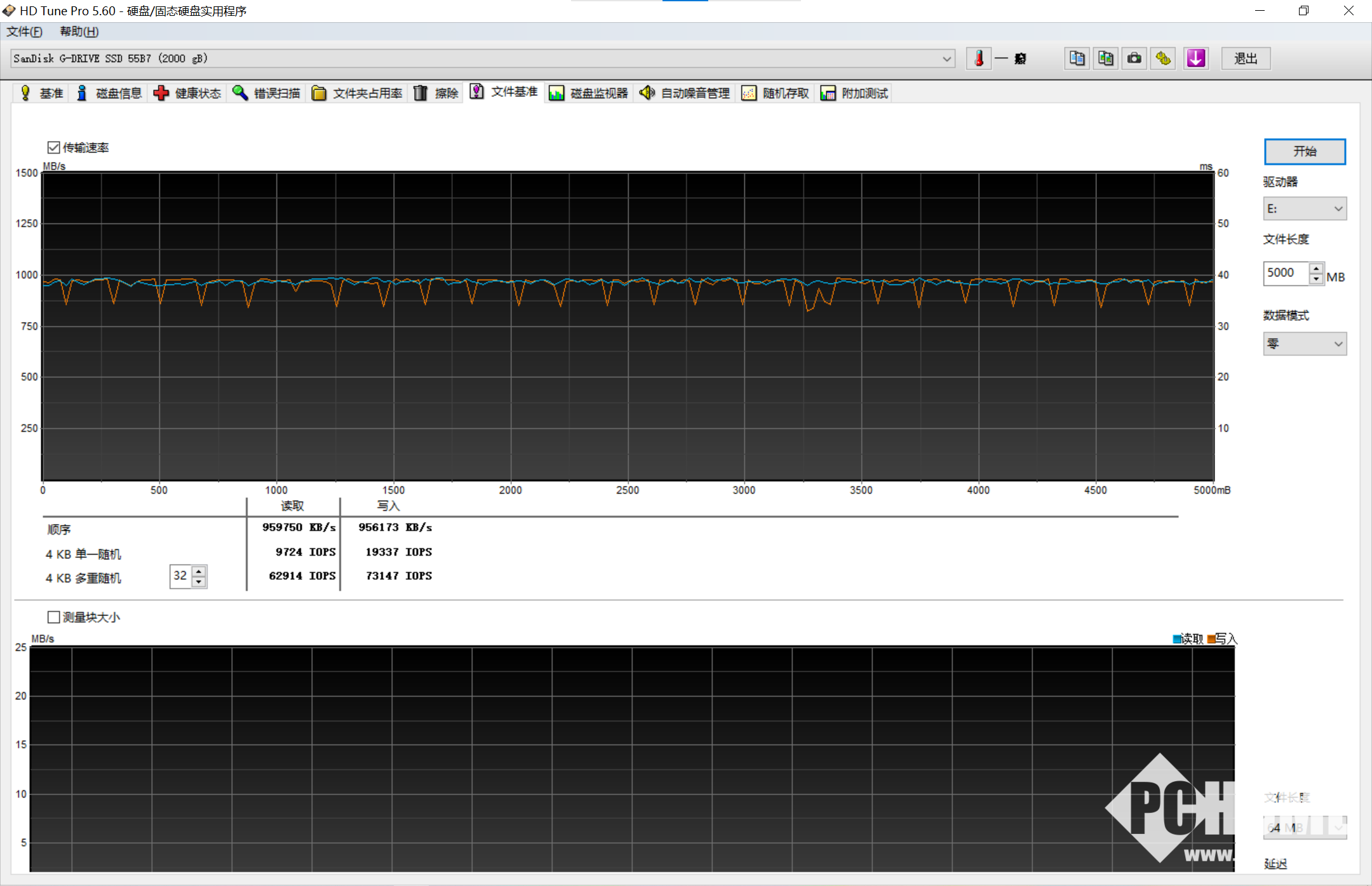Open the options gear wrench icon
The height and width of the screenshot is (886, 1372).
1163,58
